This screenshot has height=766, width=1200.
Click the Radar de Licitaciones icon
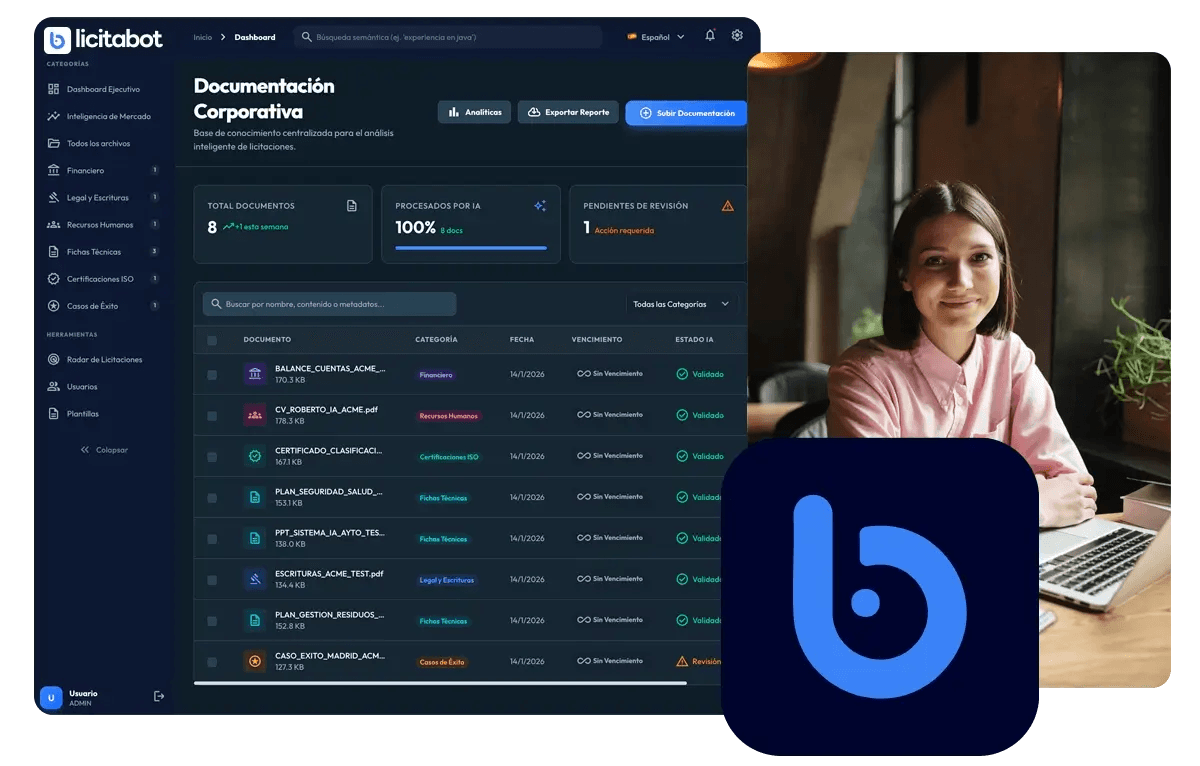click(54, 359)
